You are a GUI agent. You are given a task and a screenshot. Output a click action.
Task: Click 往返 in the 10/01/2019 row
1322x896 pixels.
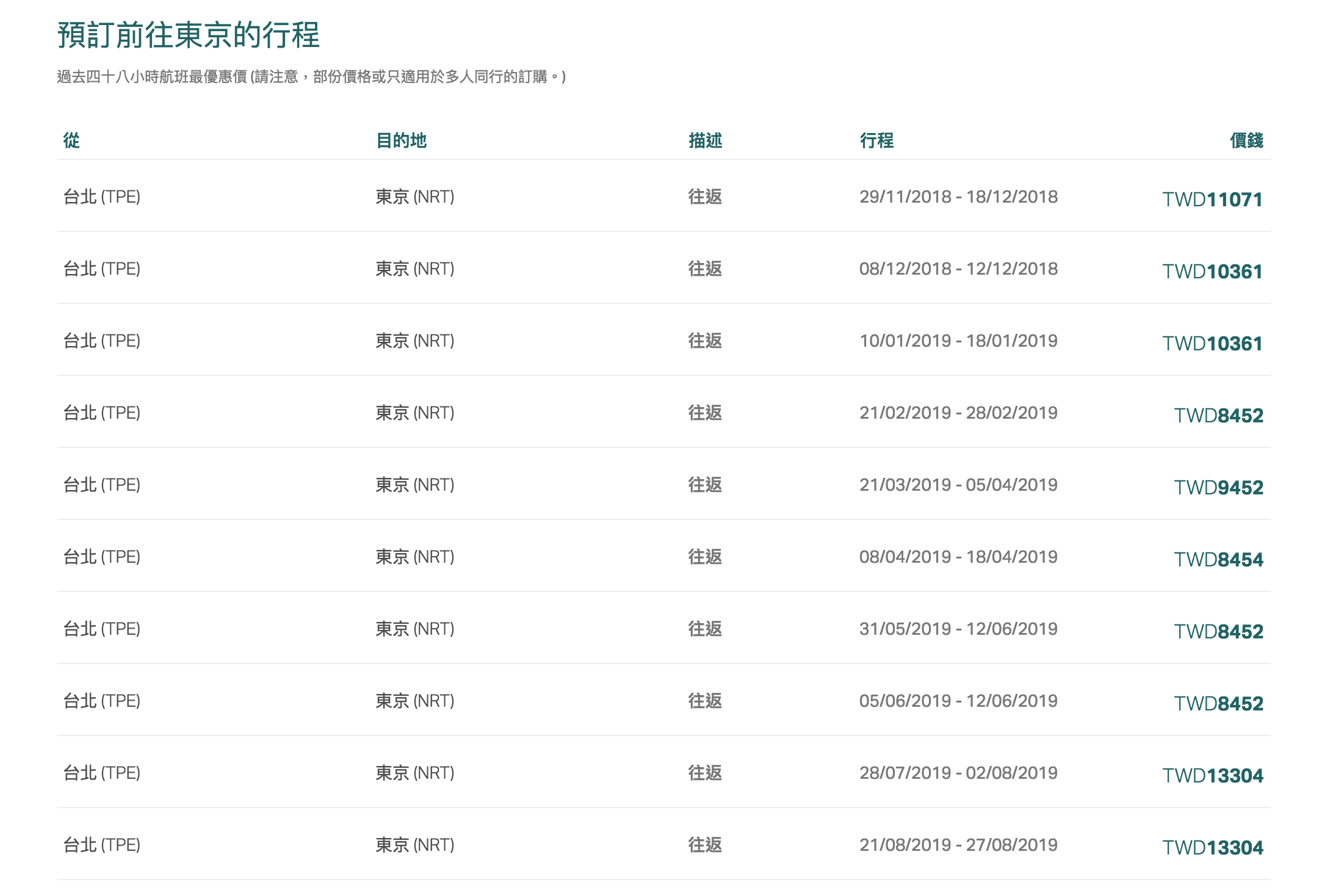pyautogui.click(x=706, y=341)
